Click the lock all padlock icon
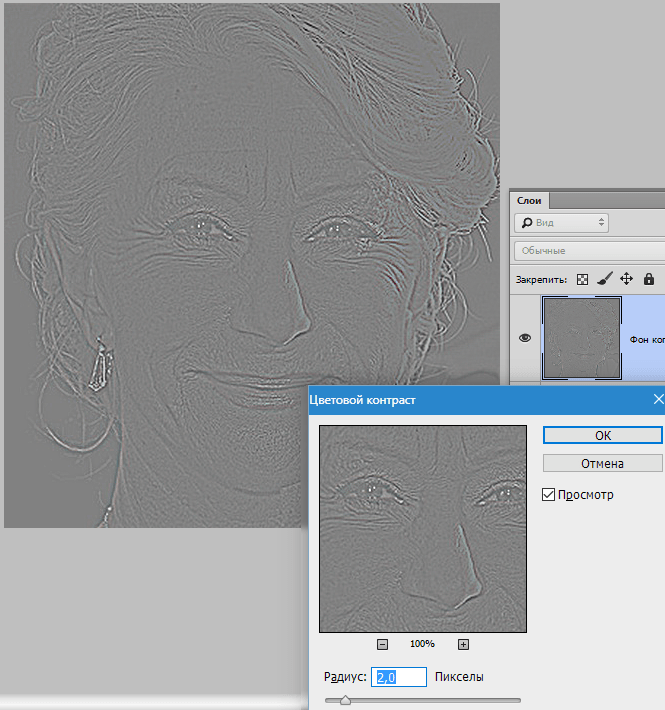The height and width of the screenshot is (710, 665). [x=649, y=279]
